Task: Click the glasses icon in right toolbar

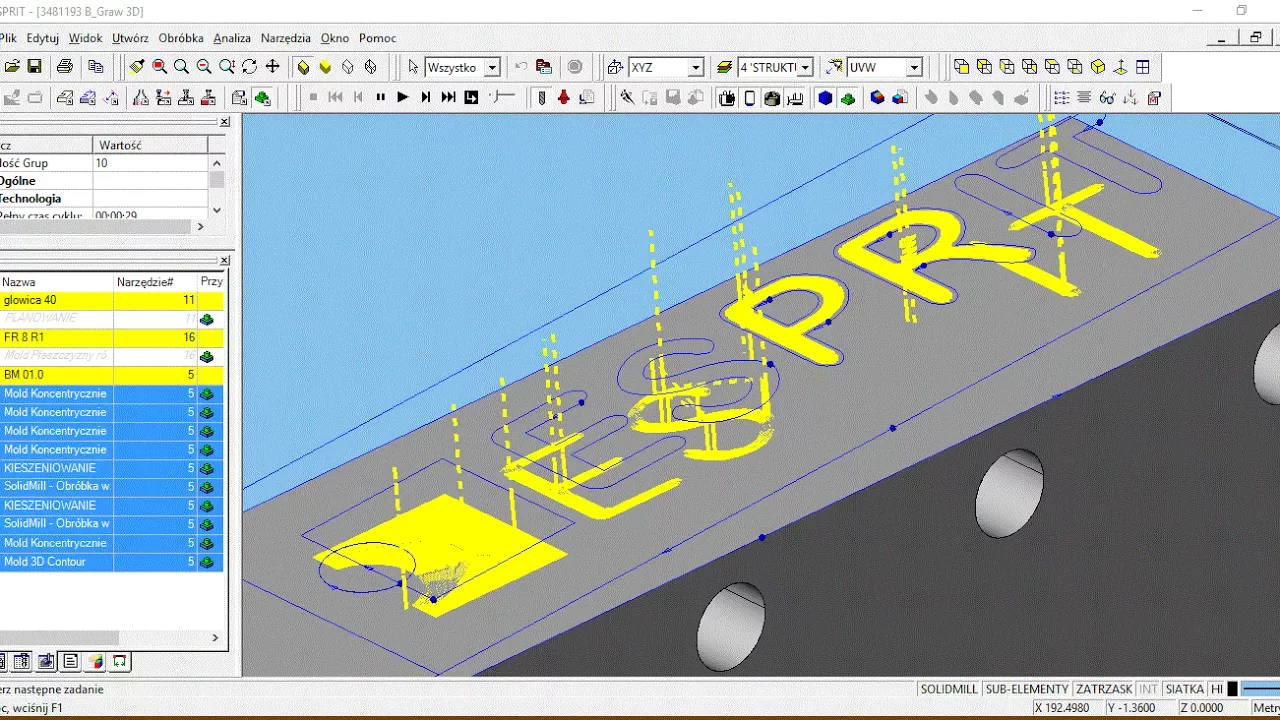Action: point(1107,97)
